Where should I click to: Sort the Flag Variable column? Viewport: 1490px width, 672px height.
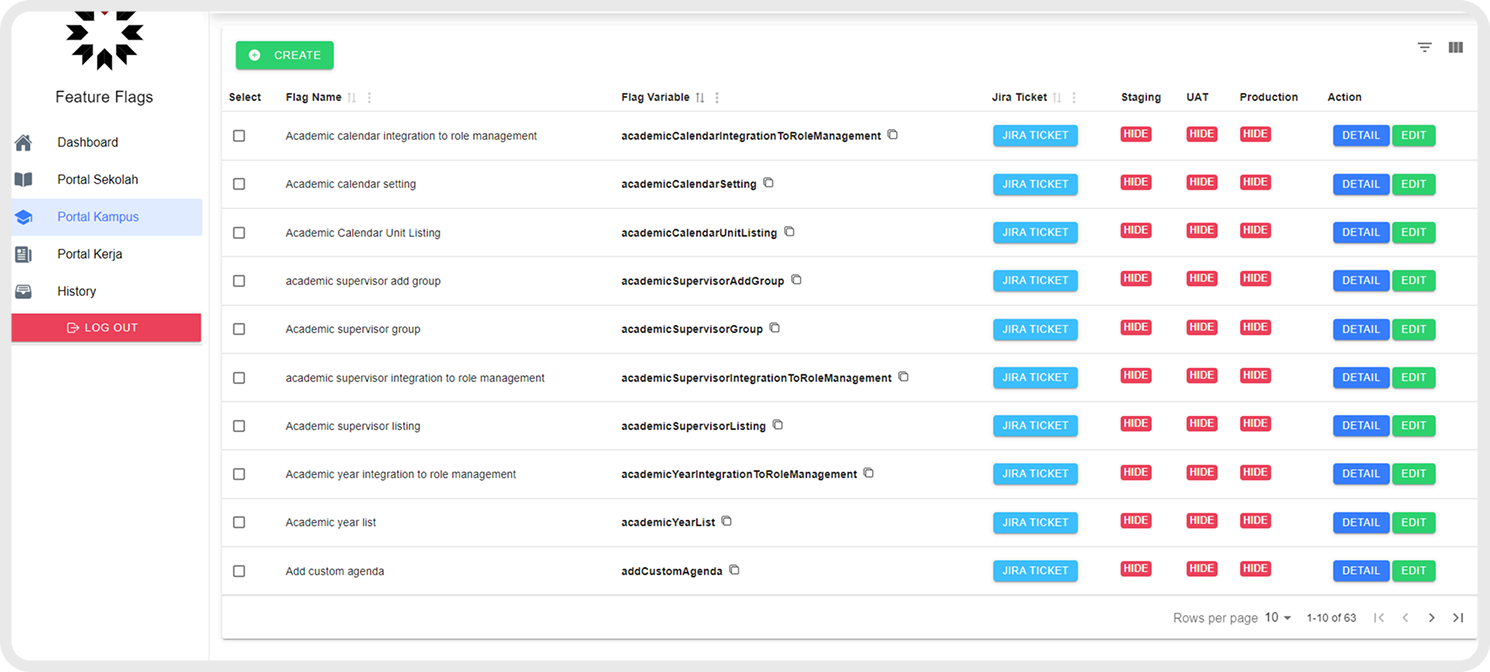pos(698,97)
